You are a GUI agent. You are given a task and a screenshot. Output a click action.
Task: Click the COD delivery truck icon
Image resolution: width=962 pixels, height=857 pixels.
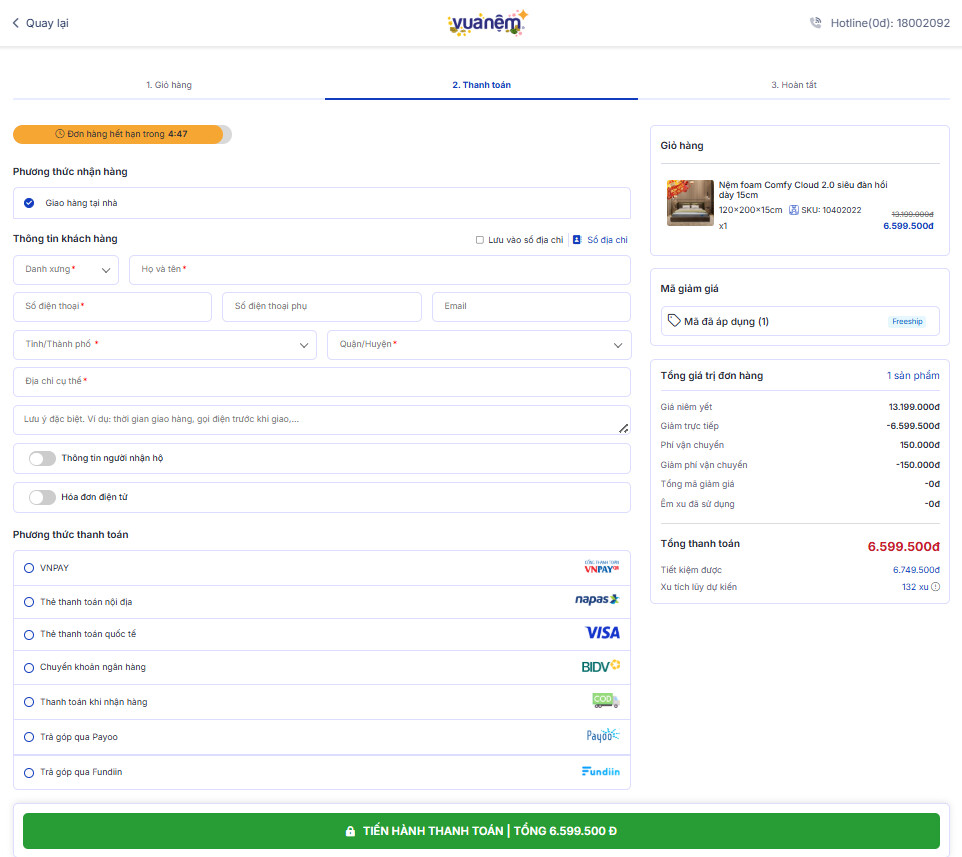(605, 701)
